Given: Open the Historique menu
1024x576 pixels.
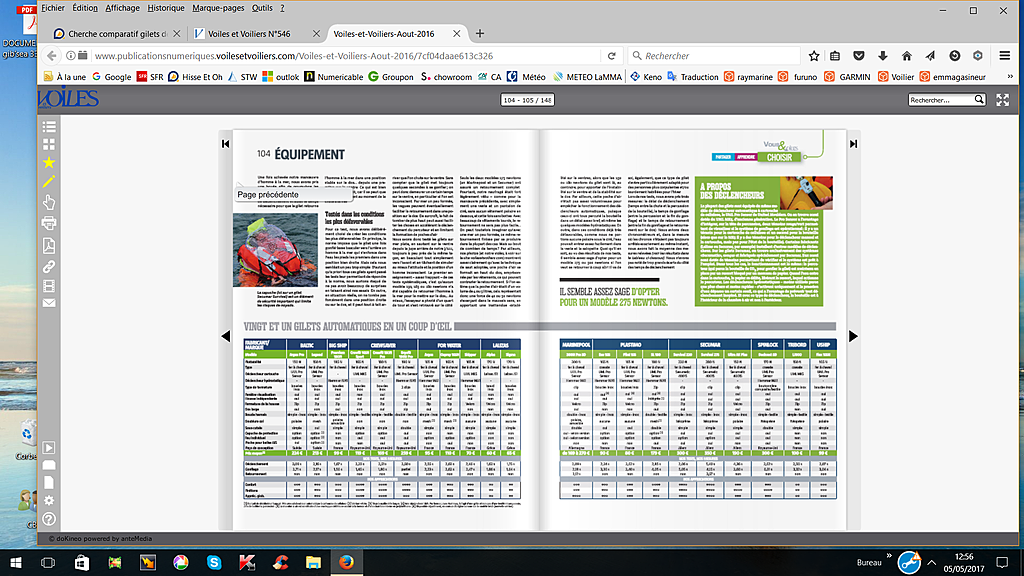Looking at the screenshot, I should 166,8.
